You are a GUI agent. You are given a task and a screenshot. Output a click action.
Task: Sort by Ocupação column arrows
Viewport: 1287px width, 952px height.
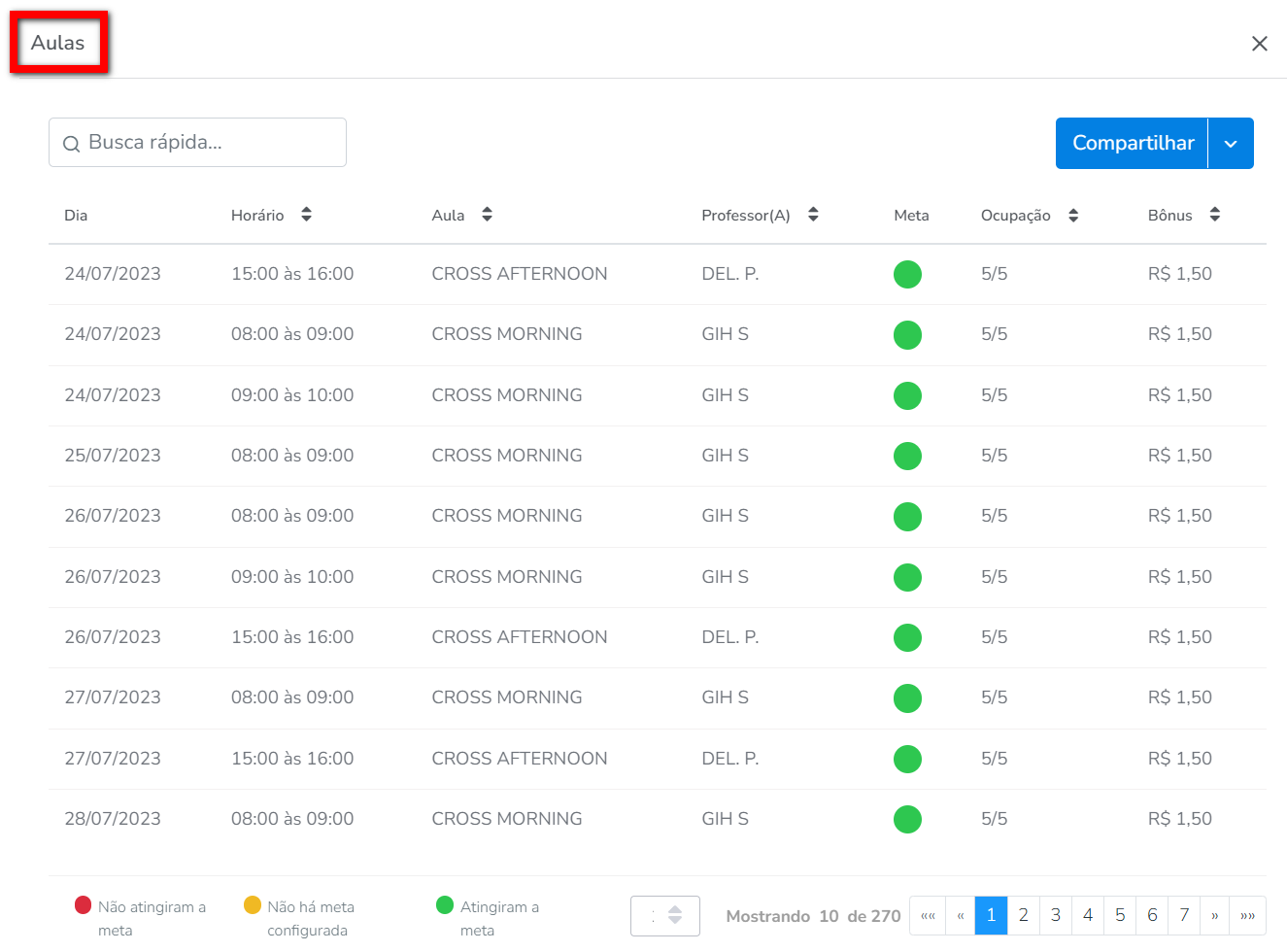point(1073,215)
